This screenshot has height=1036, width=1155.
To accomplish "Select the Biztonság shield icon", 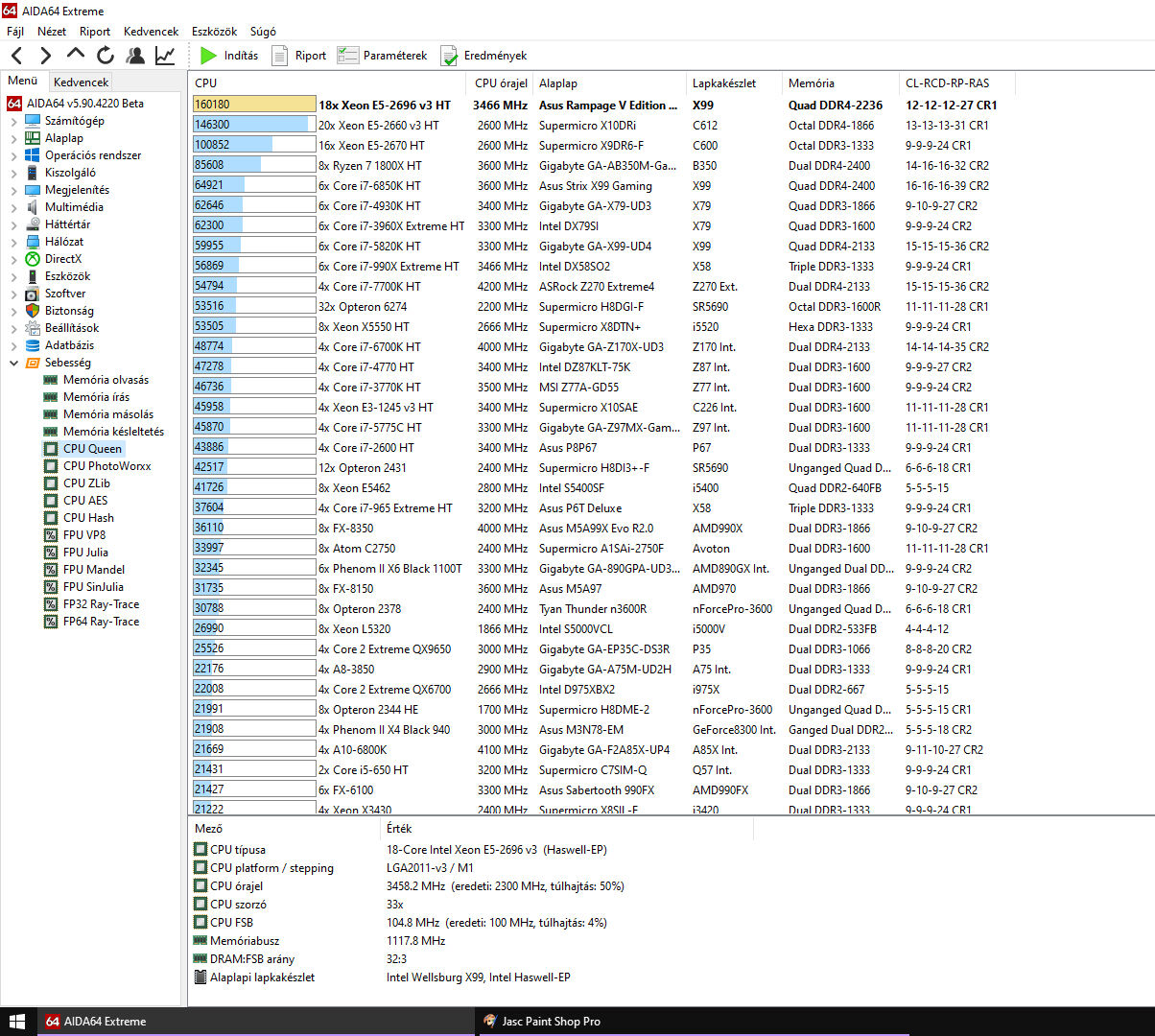I will pos(33,311).
